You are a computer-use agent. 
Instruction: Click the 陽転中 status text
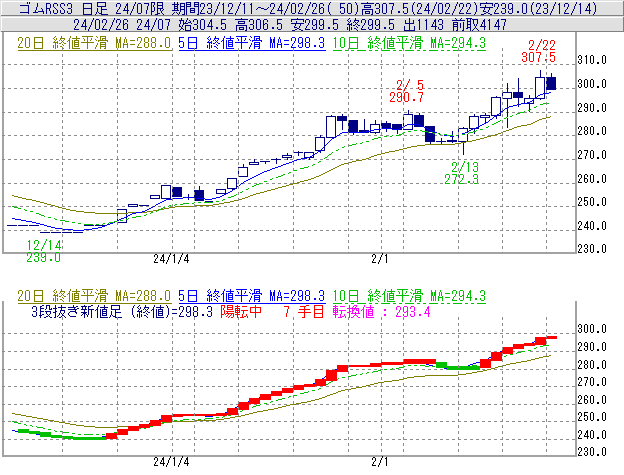[241, 311]
